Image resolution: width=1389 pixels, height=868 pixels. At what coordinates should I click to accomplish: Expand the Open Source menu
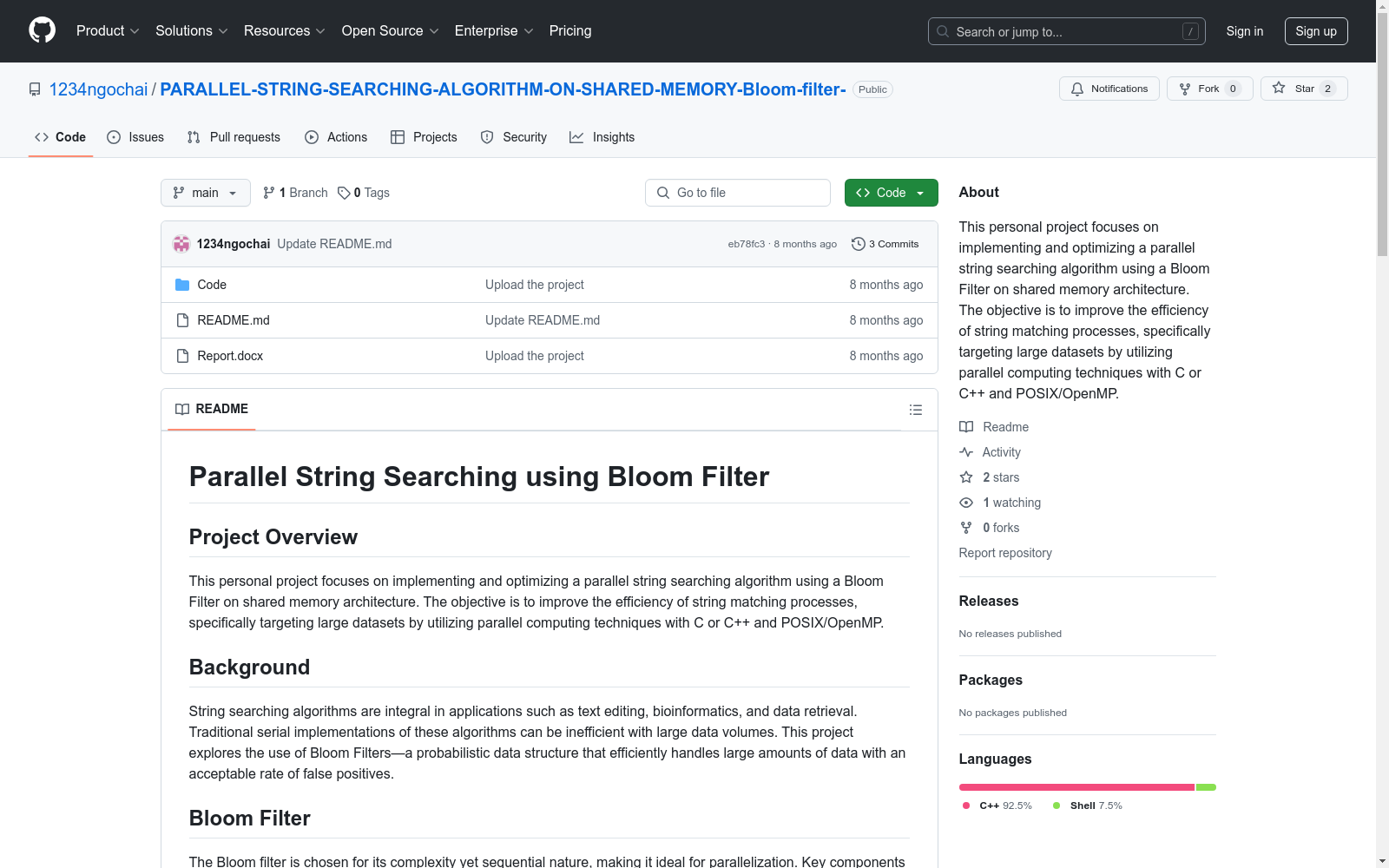390,30
